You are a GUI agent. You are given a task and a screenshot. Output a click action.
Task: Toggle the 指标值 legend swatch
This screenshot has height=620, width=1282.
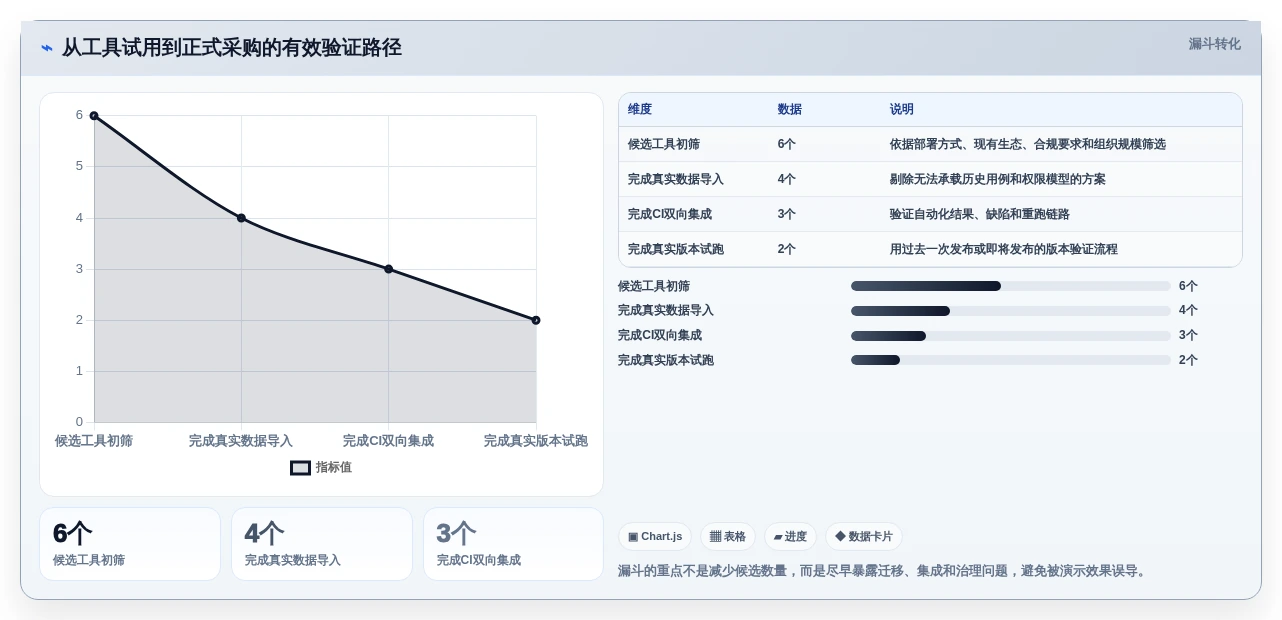[300, 467]
